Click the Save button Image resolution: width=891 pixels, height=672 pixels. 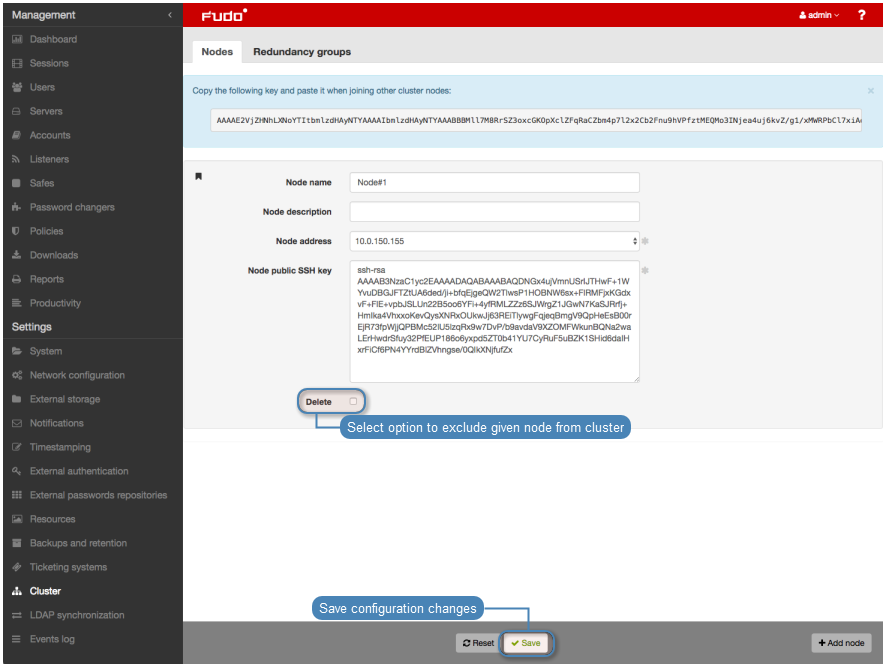coord(526,643)
